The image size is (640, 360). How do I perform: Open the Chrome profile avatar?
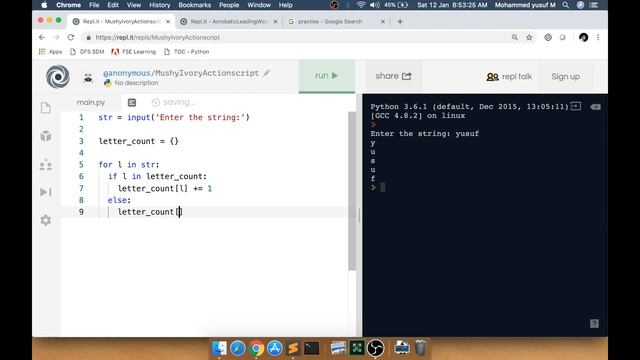point(584,38)
